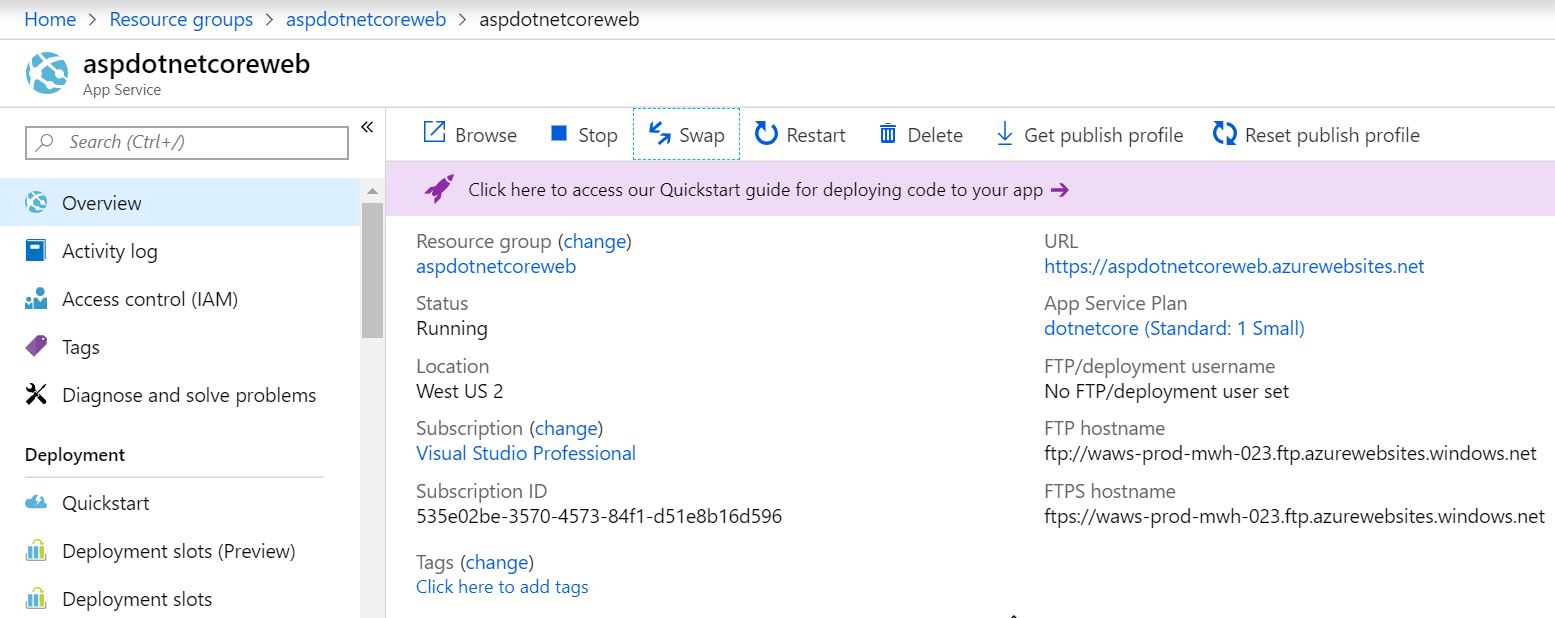Click change link next to Tags
Image resolution: width=1555 pixels, height=618 pixels.
coord(497,562)
